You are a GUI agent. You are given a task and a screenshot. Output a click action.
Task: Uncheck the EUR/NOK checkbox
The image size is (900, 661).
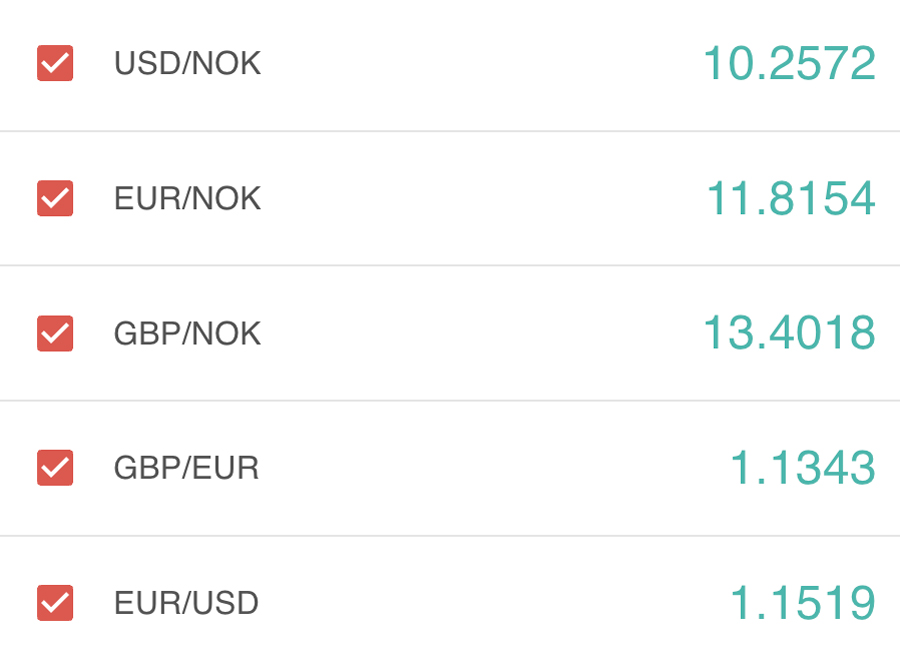(55, 198)
